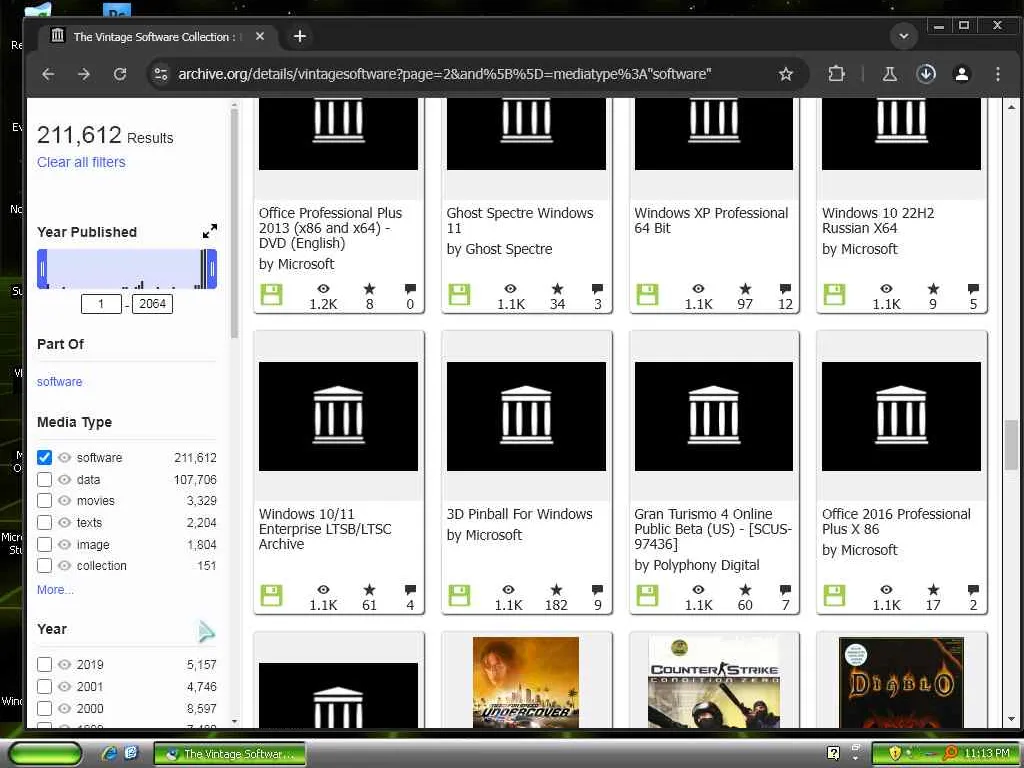Click the browser address bar URL
Image resolution: width=1024 pixels, height=768 pixels.
(444, 74)
